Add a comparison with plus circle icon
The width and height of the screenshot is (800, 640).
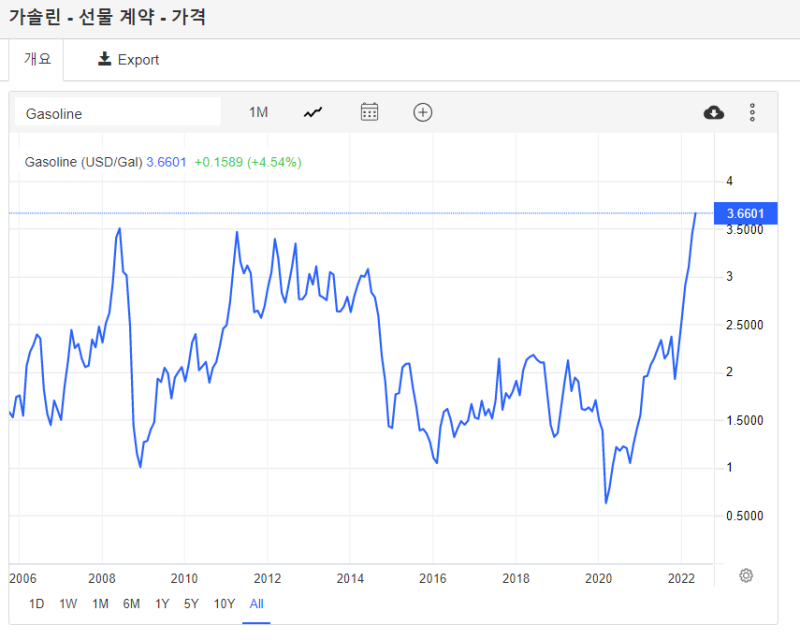coord(422,112)
